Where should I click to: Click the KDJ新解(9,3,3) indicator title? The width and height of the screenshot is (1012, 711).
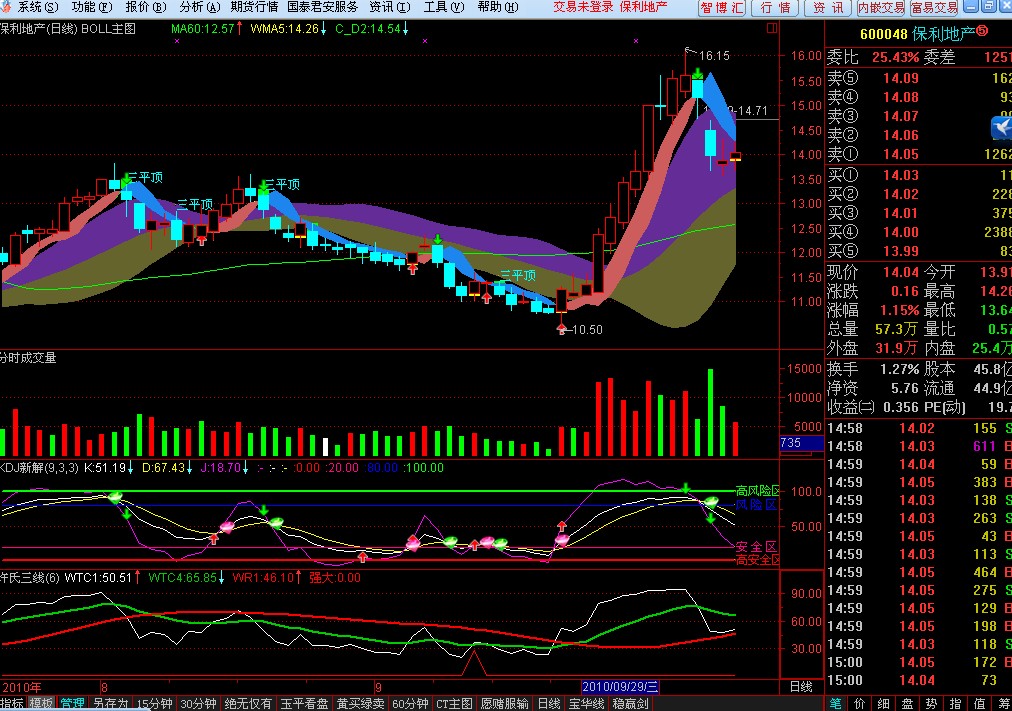tap(39, 468)
